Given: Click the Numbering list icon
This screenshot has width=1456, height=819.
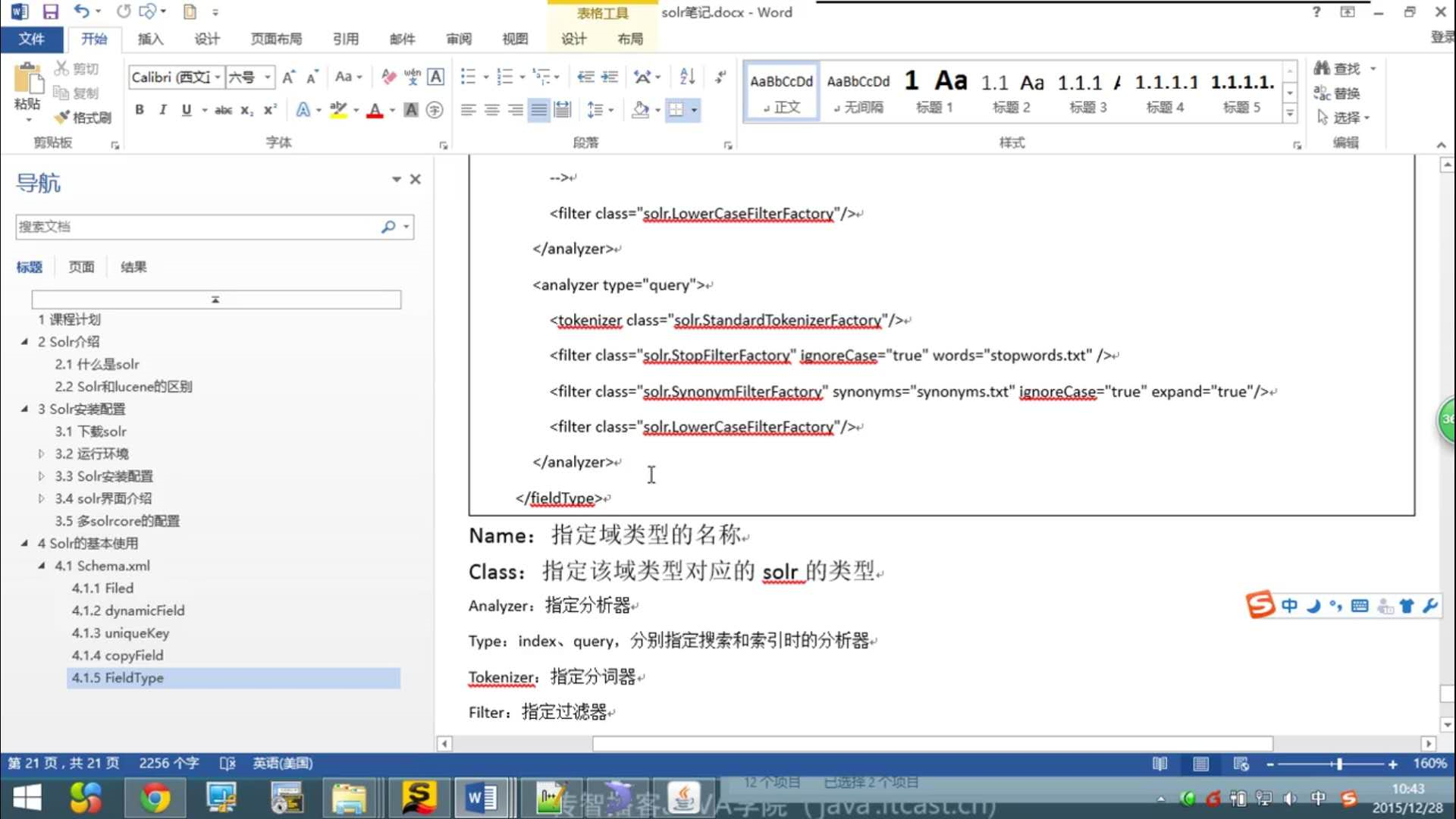Looking at the screenshot, I should [x=504, y=77].
